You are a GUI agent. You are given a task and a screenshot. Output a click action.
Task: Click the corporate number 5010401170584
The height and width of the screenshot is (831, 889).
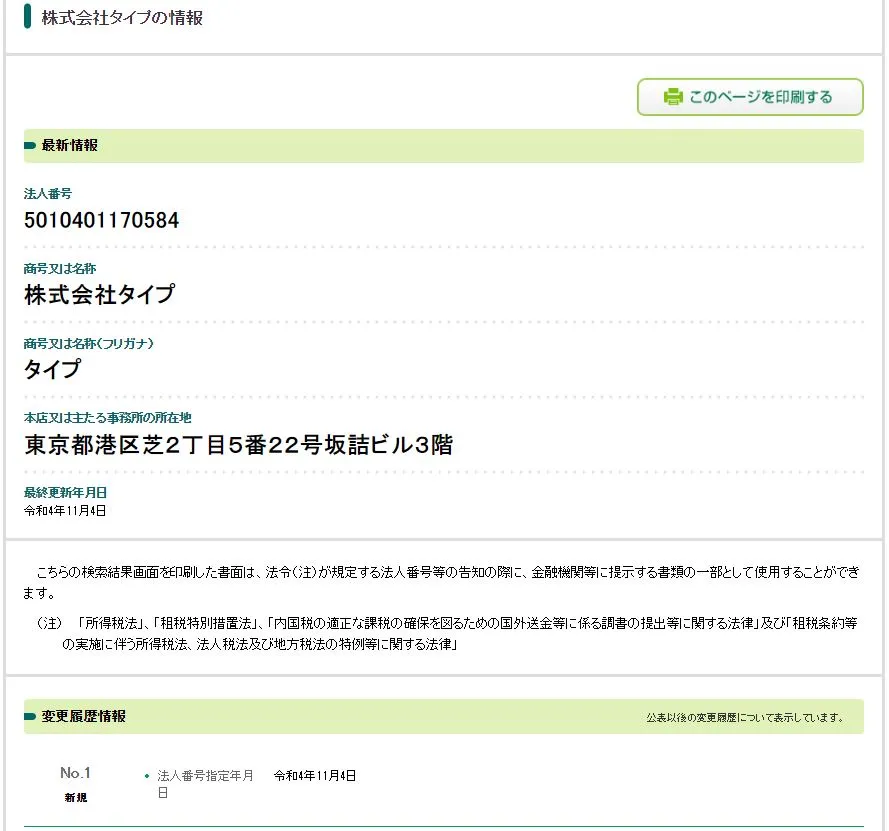pos(101,221)
